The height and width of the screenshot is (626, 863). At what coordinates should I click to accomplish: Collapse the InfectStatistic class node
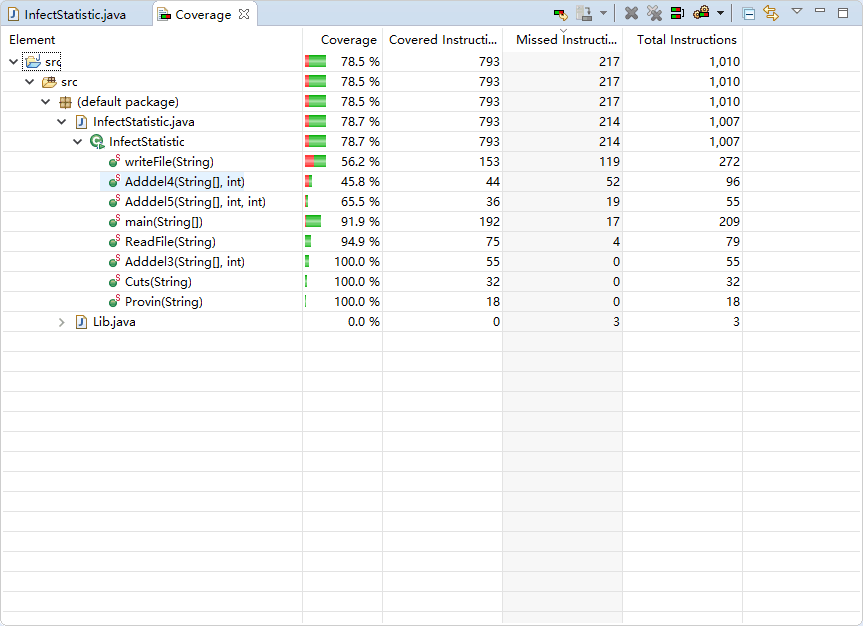coord(78,142)
